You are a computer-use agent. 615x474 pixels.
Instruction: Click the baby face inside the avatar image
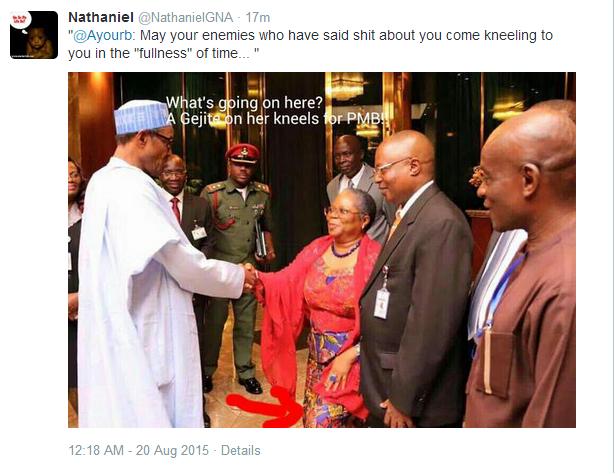tap(38, 39)
